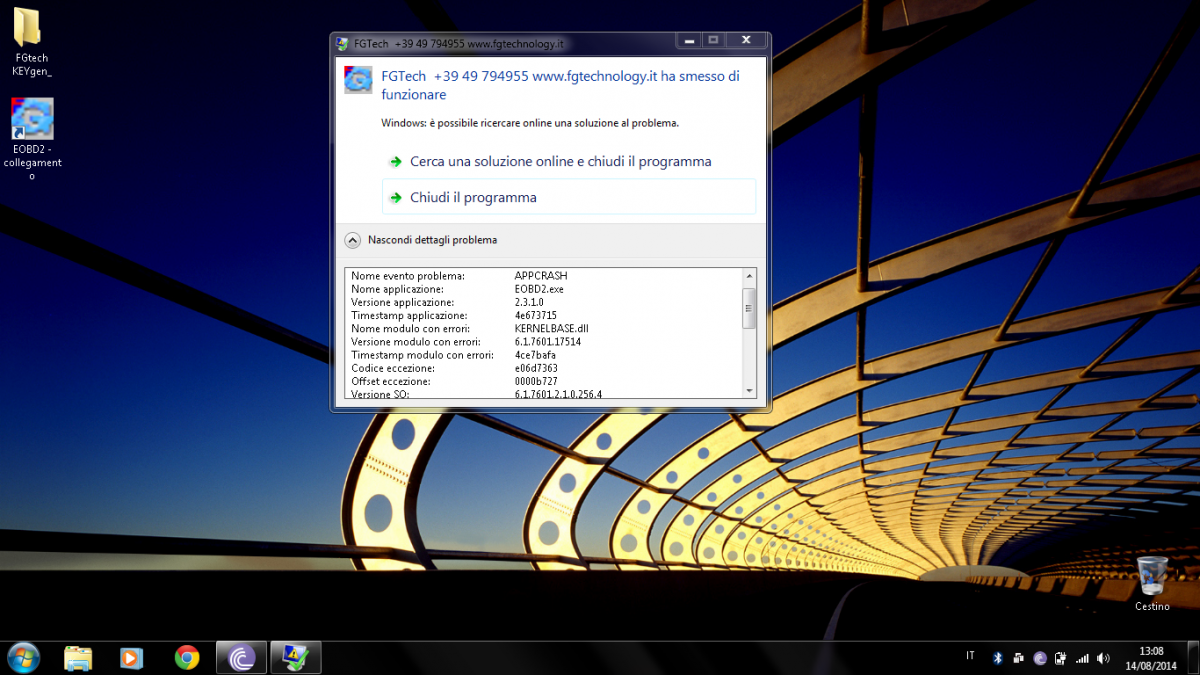
Task: Click the Show desktop strip
Action: pos(1193,658)
